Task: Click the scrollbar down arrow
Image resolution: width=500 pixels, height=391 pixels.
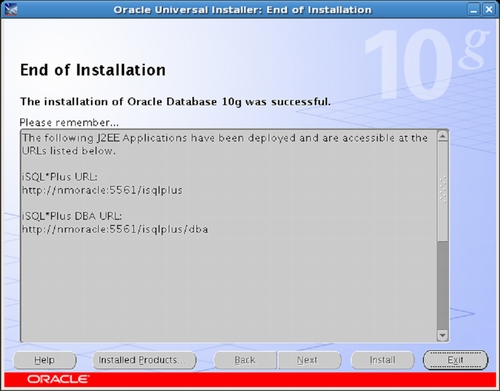Action: [442, 335]
